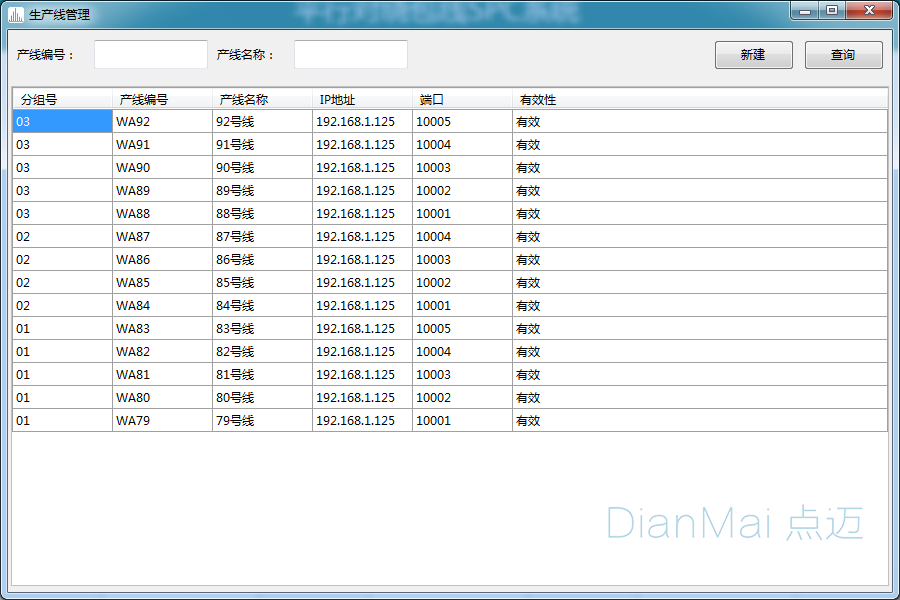Close the 生产线管理 window

coord(869,10)
